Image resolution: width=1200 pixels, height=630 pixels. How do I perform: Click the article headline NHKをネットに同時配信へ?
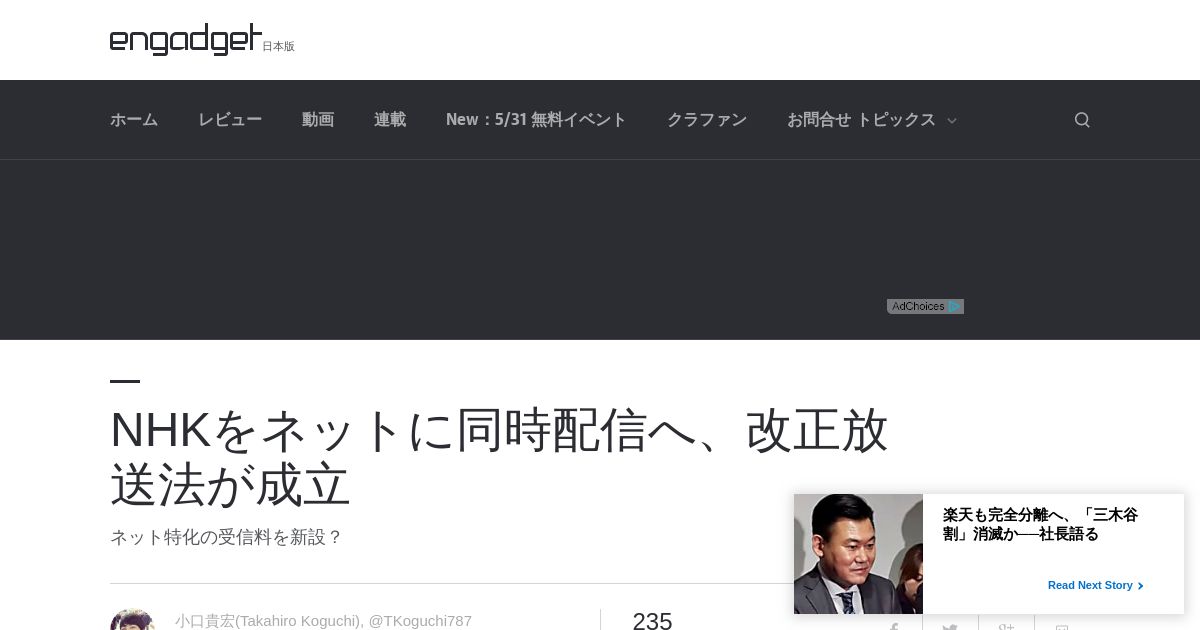coord(499,457)
